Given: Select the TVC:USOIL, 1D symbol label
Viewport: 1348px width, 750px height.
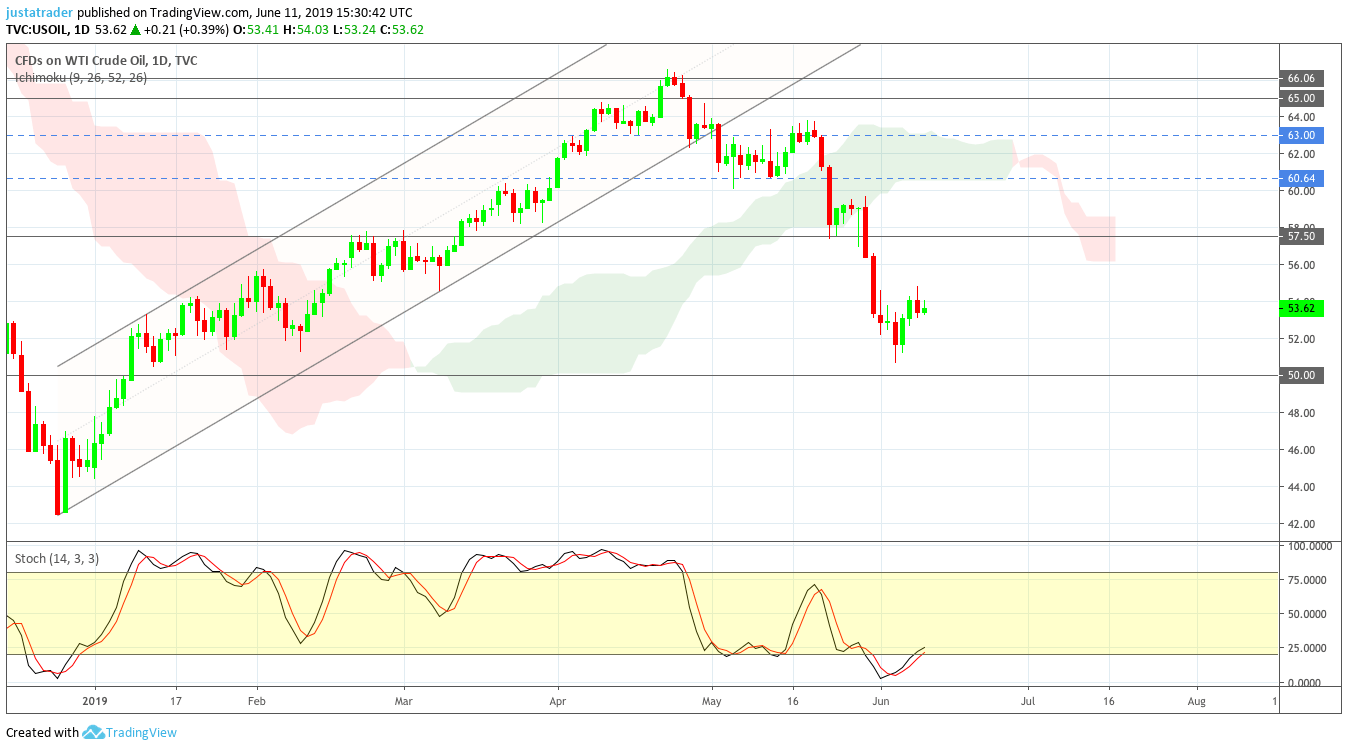Looking at the screenshot, I should [47, 30].
